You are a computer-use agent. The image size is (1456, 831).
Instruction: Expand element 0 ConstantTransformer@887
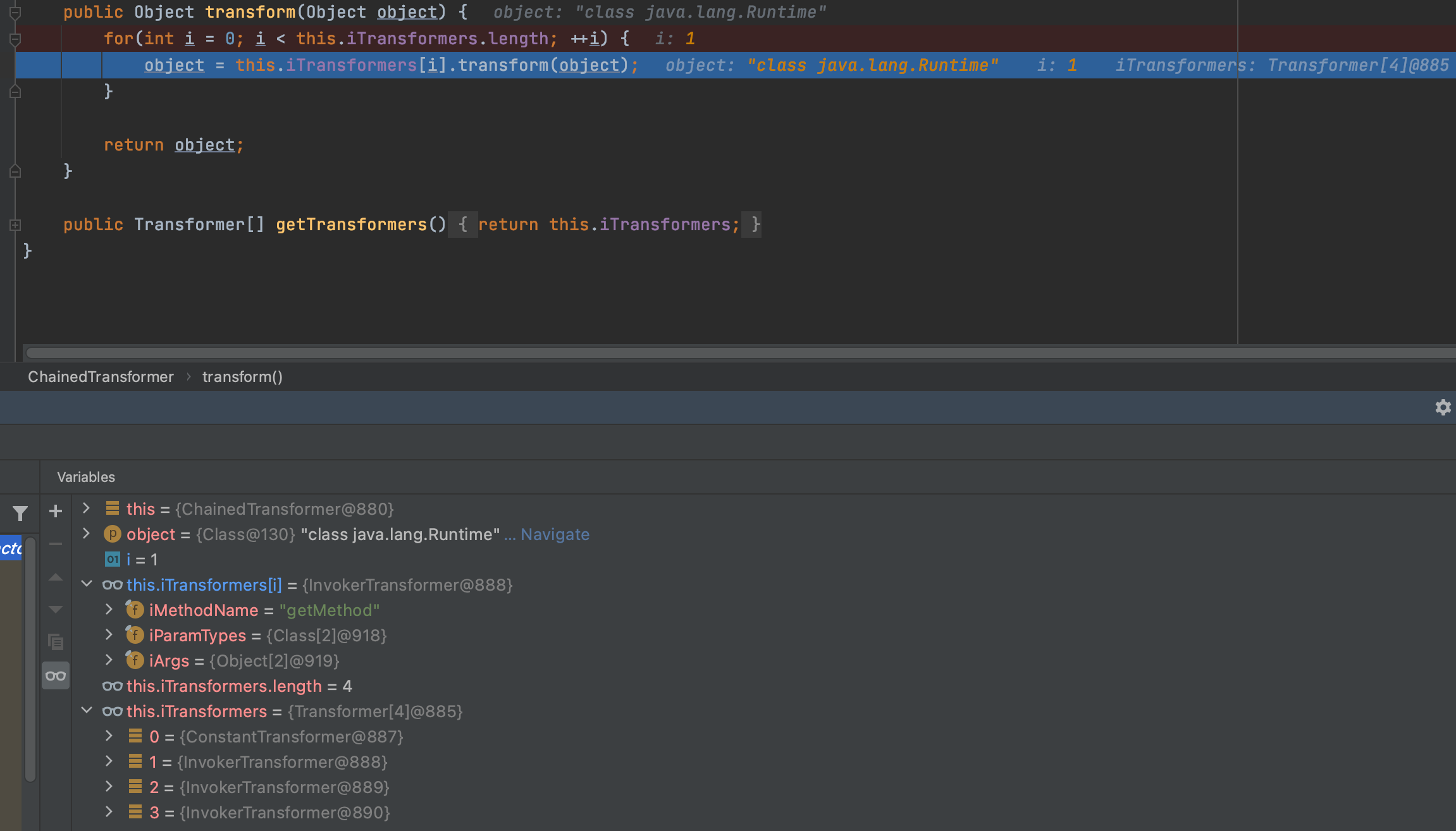(109, 736)
